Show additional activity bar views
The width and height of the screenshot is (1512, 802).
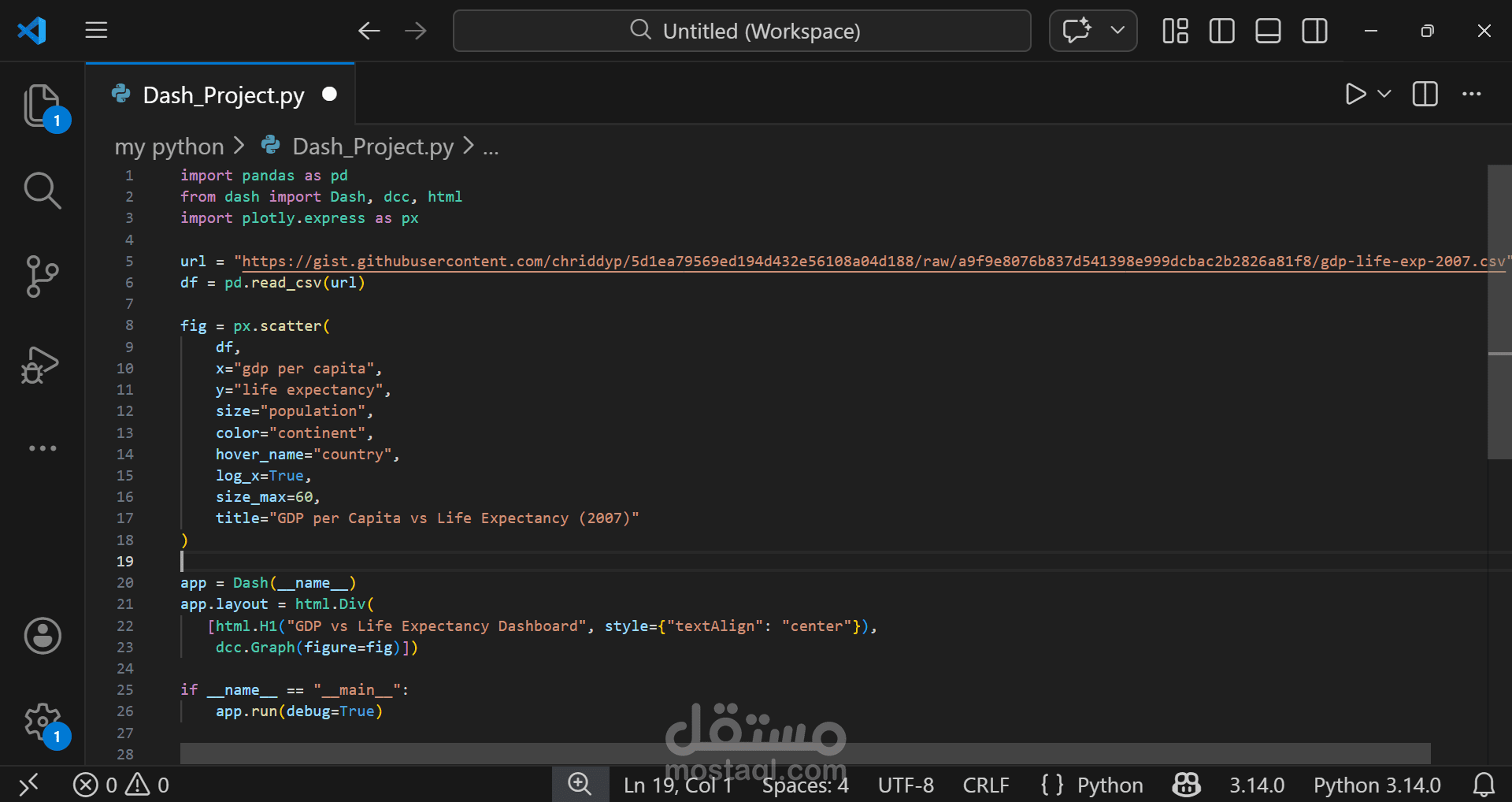click(42, 448)
